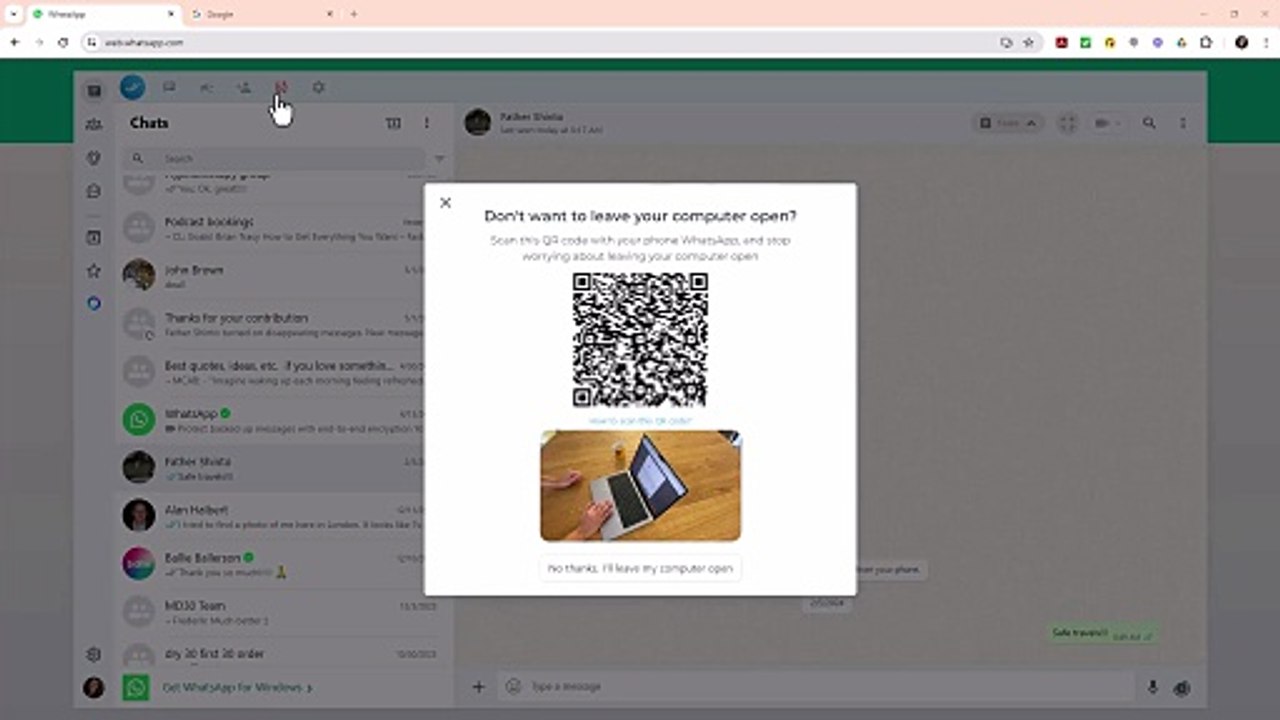
Task: Open a new browser tab
Action: (x=353, y=14)
